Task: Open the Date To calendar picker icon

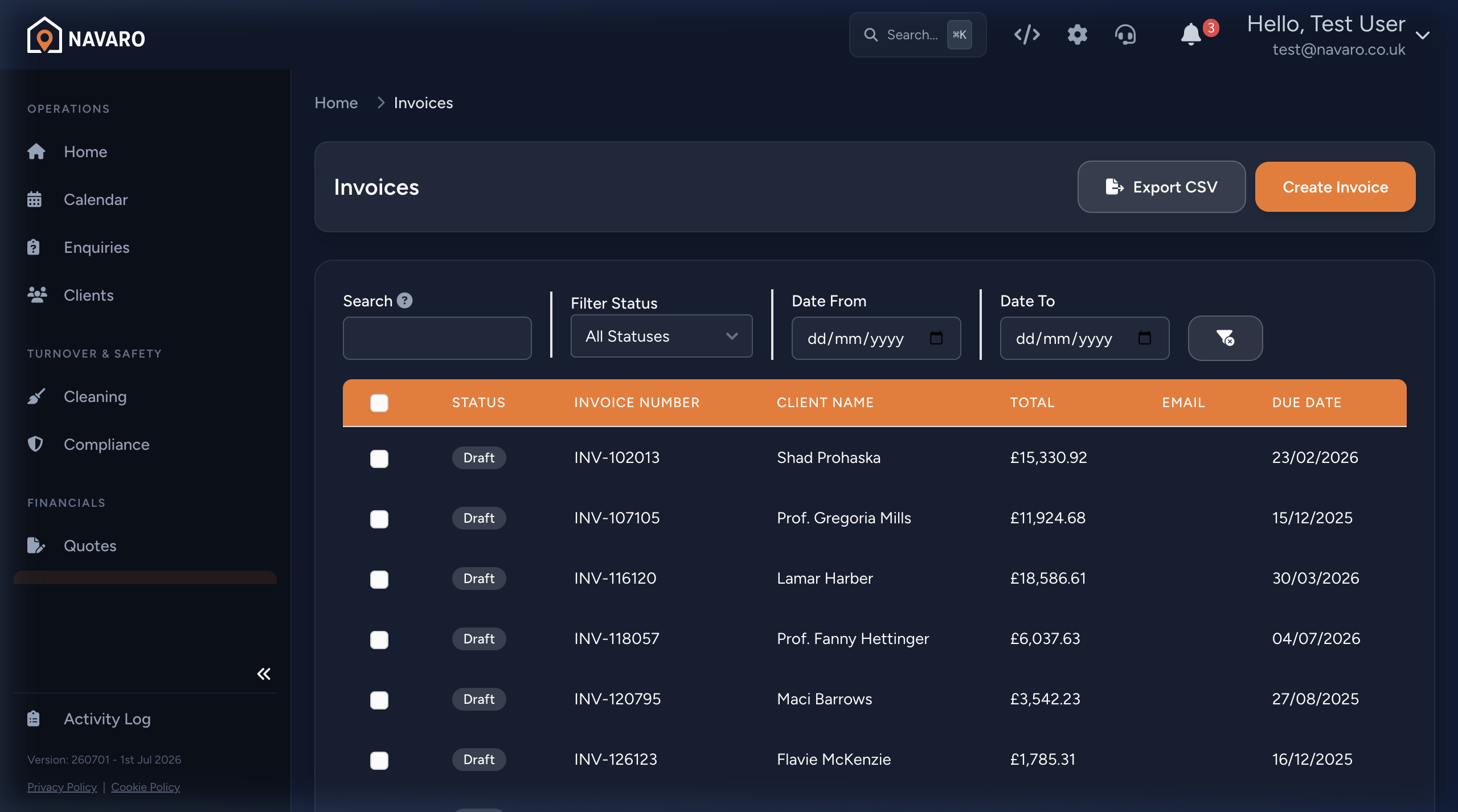Action: pyautogui.click(x=1145, y=338)
